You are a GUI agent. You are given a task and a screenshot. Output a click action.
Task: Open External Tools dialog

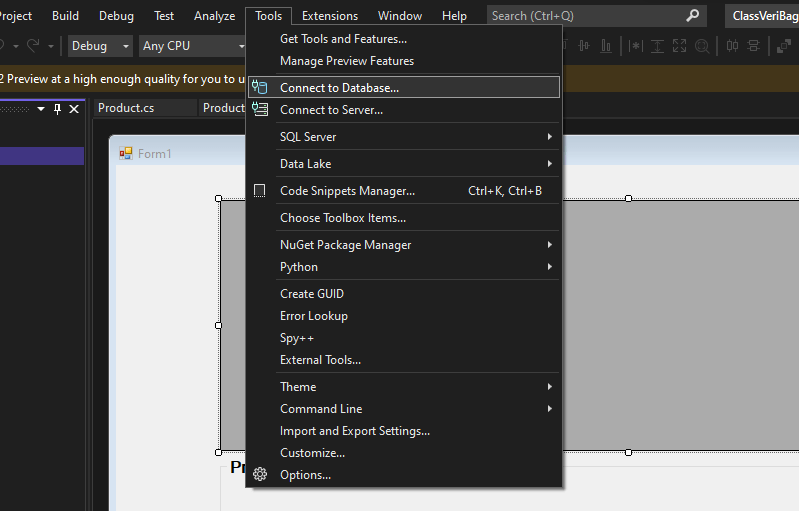(404, 360)
